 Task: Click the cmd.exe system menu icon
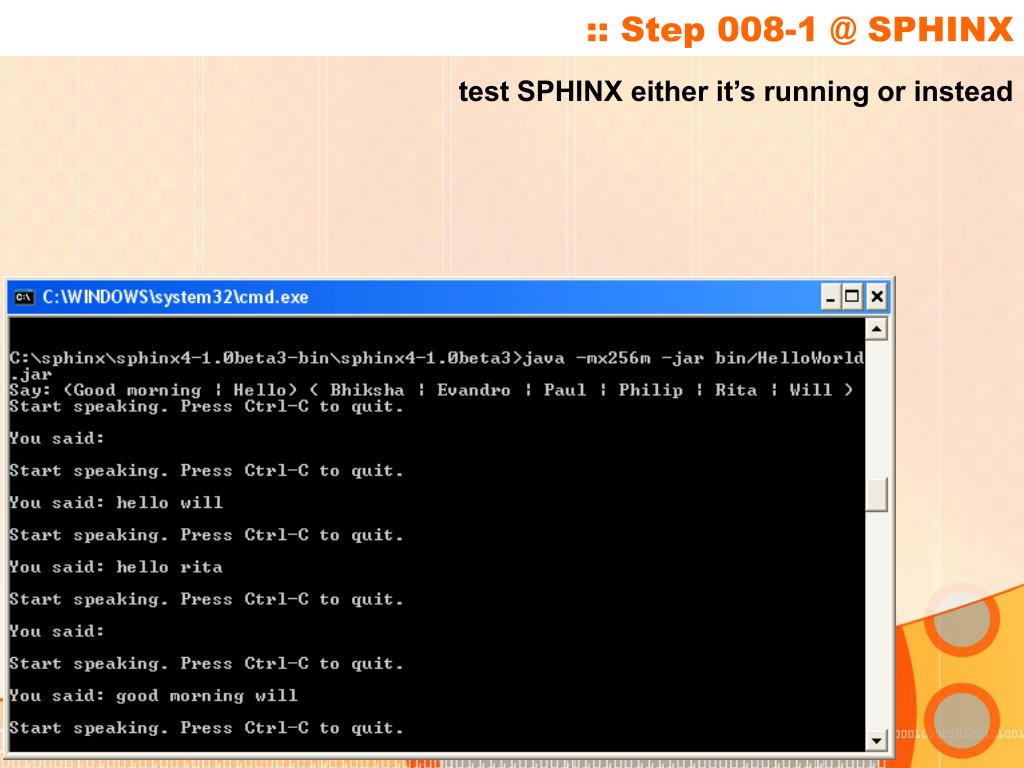point(24,297)
